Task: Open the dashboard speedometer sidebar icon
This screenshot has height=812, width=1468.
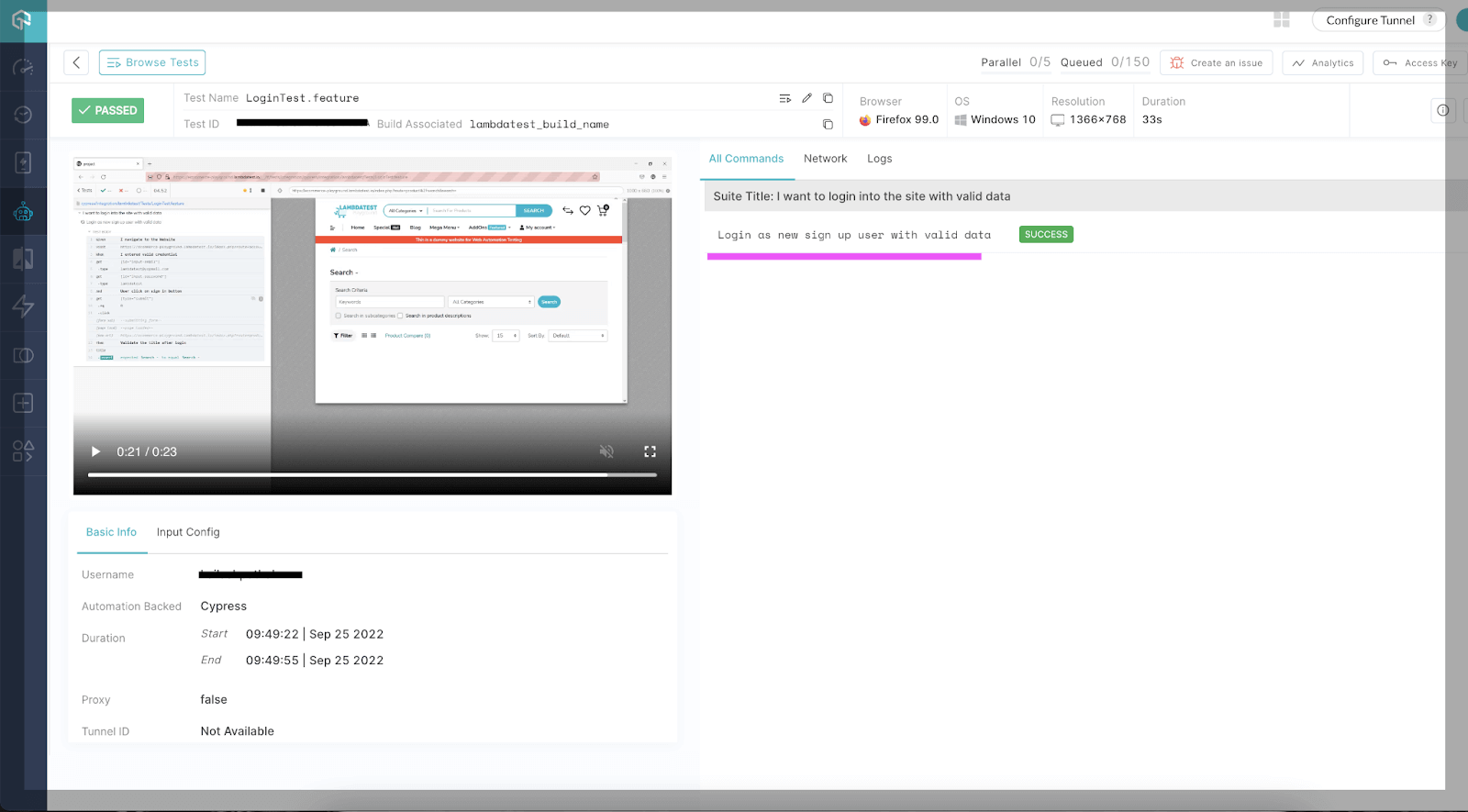Action: point(23,67)
